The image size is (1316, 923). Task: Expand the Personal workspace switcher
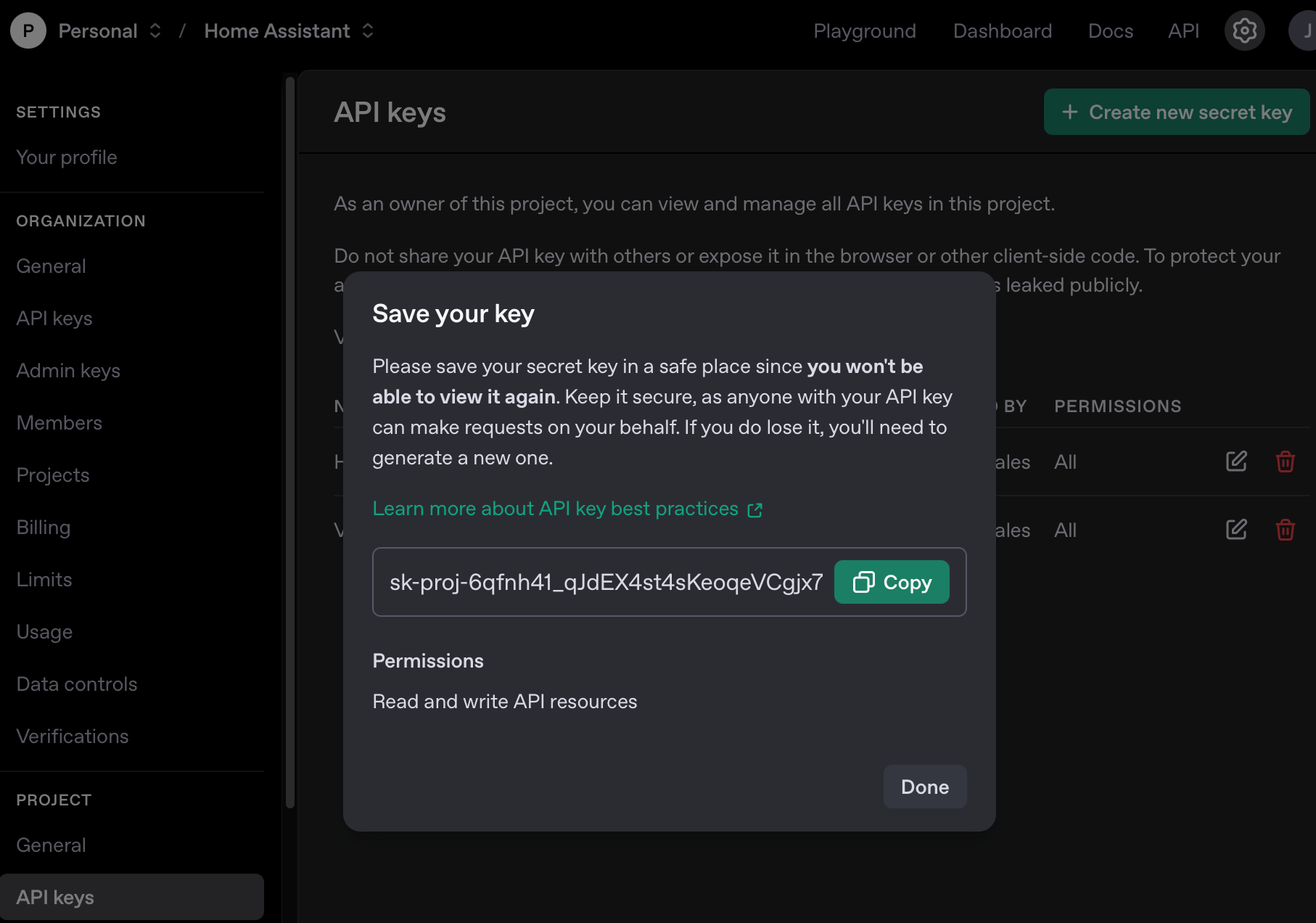(155, 30)
